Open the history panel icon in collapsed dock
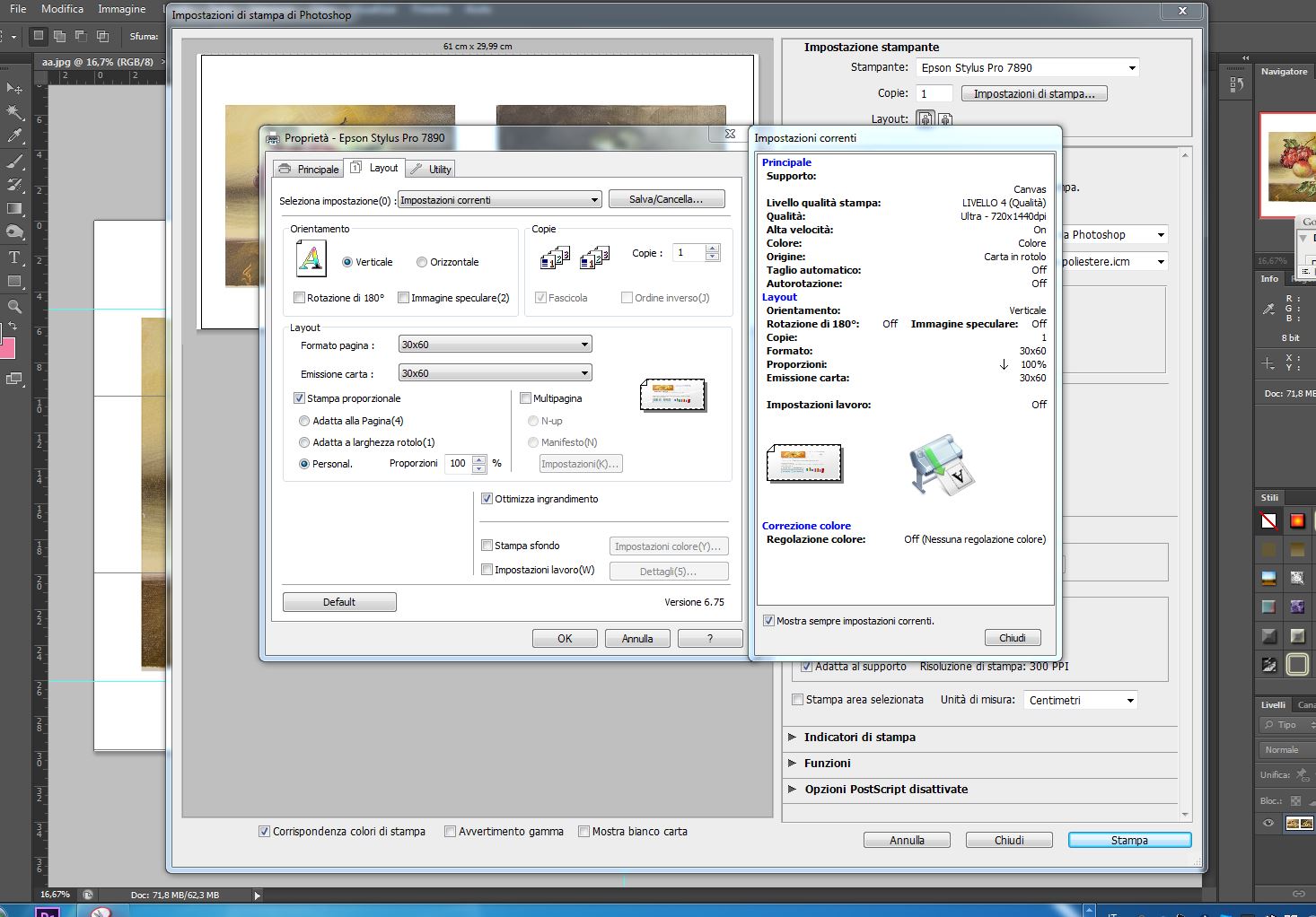1316x917 pixels. (x=1236, y=84)
